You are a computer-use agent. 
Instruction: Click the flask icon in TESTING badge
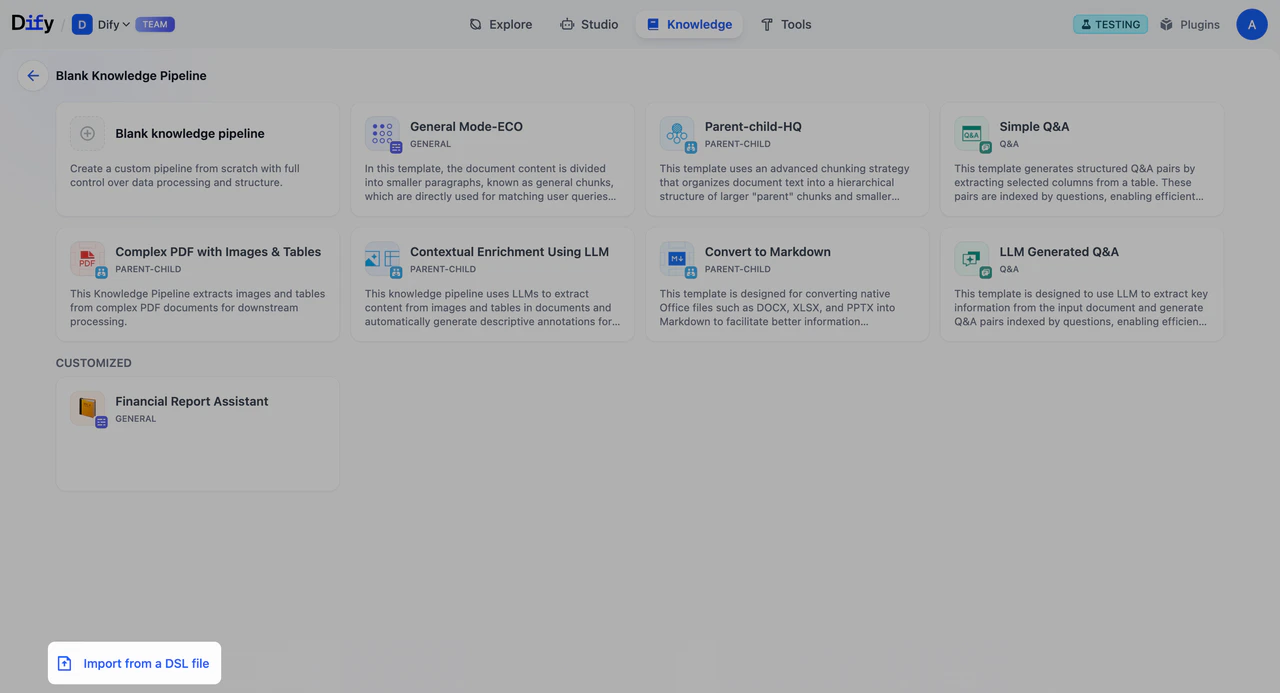[1085, 24]
